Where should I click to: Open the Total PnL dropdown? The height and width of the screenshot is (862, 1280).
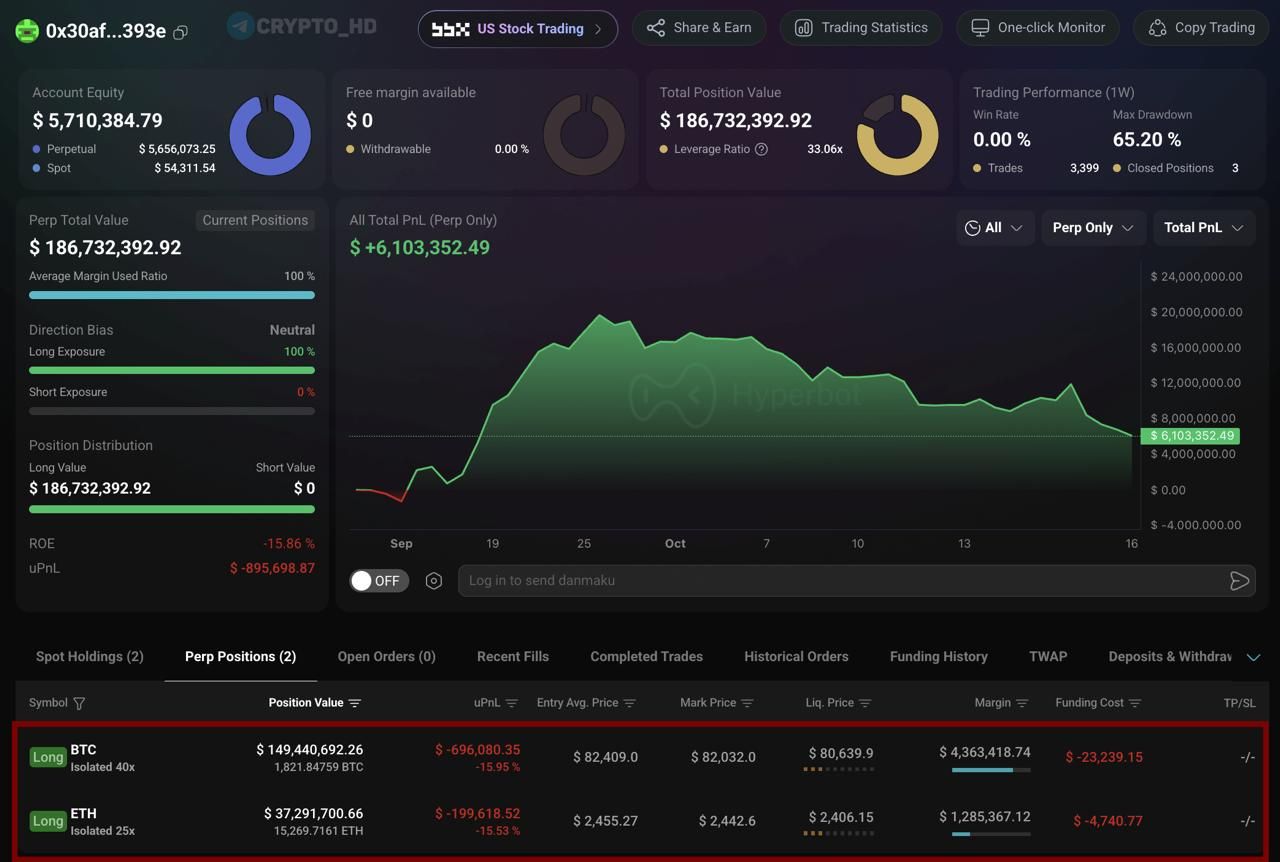tap(1204, 228)
